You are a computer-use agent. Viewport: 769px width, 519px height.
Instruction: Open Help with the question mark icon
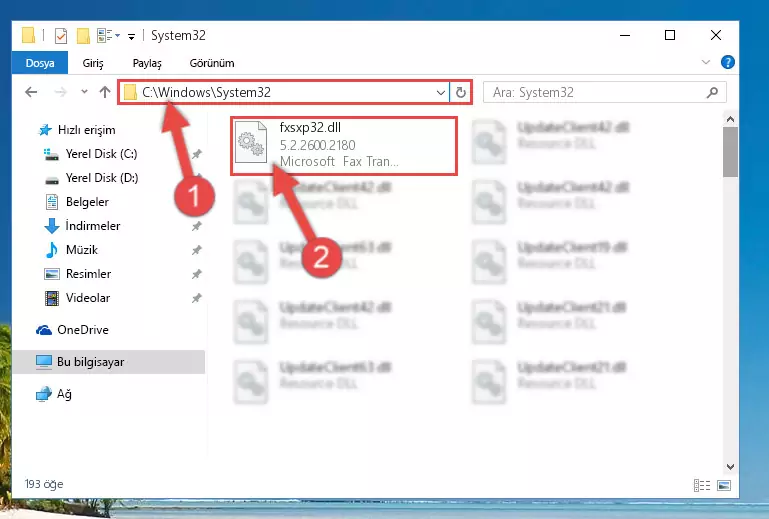[x=727, y=62]
